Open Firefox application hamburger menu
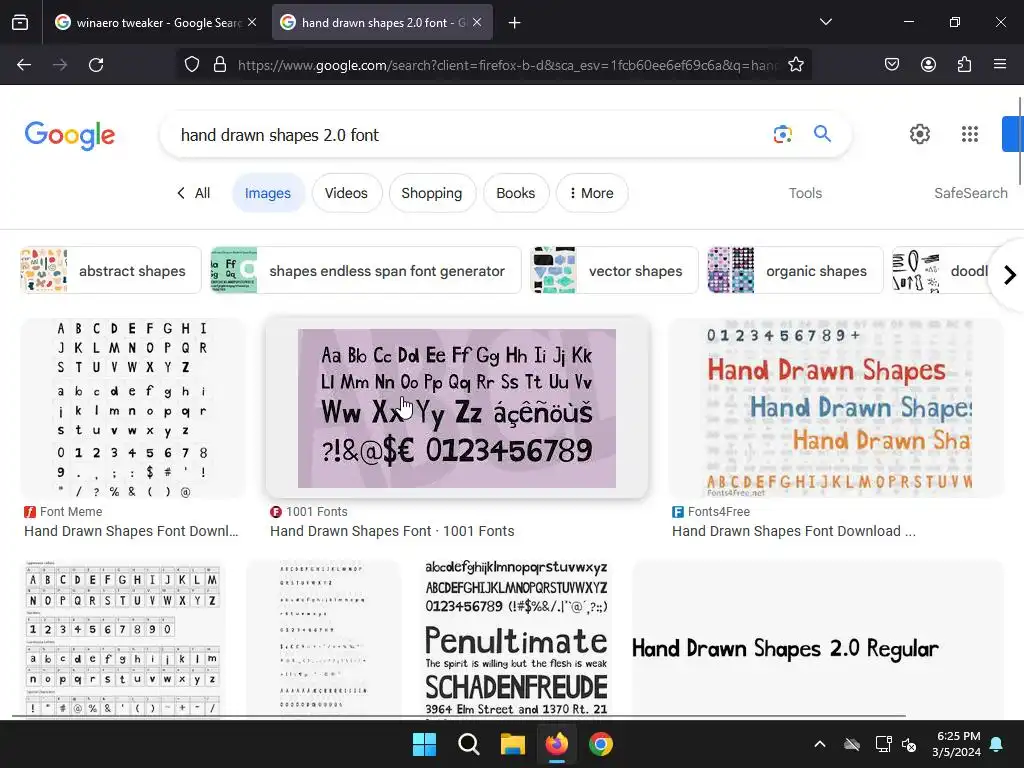This screenshot has height=768, width=1024. [x=1000, y=65]
